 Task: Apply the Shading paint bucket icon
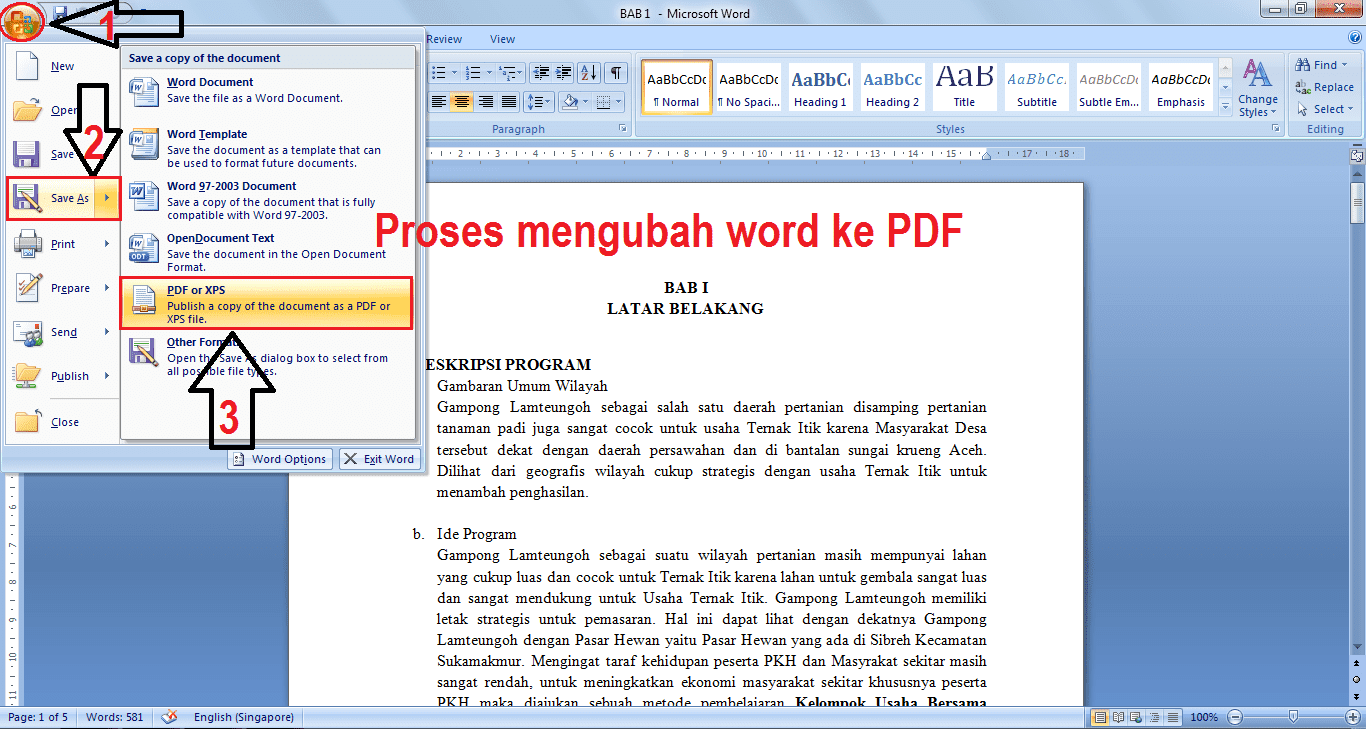(x=569, y=102)
